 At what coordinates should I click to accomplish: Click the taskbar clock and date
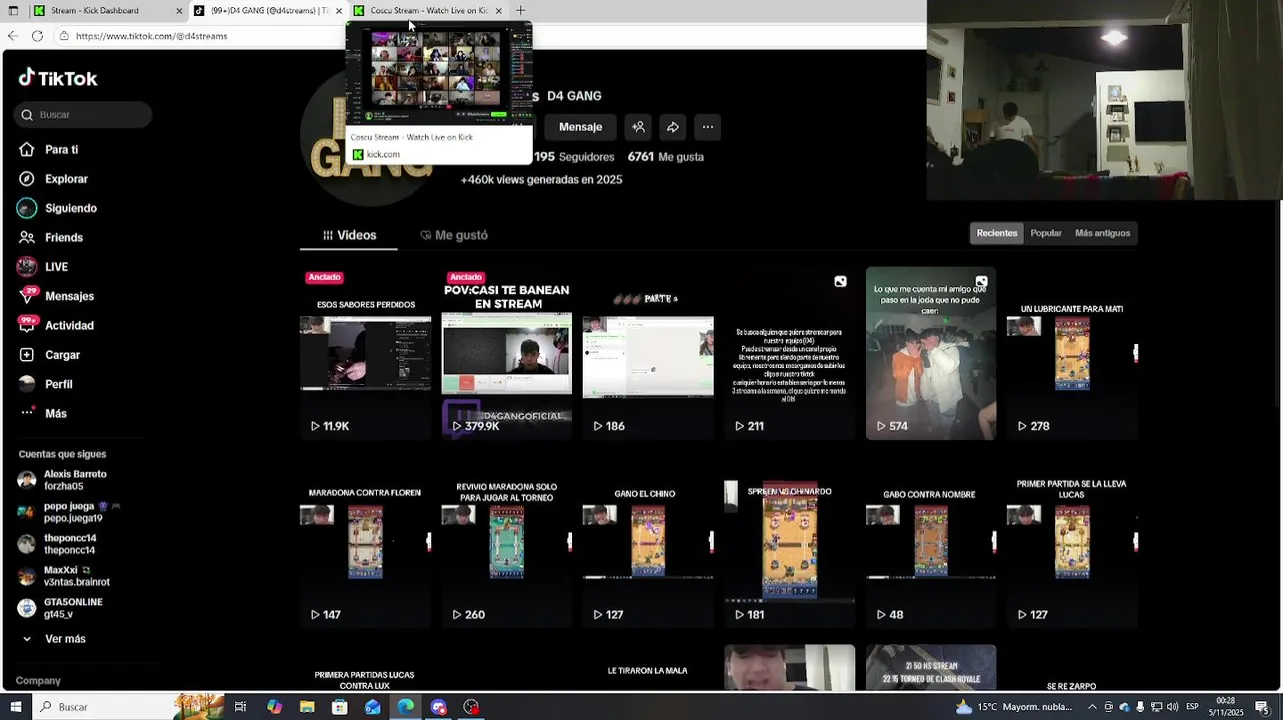1226,707
